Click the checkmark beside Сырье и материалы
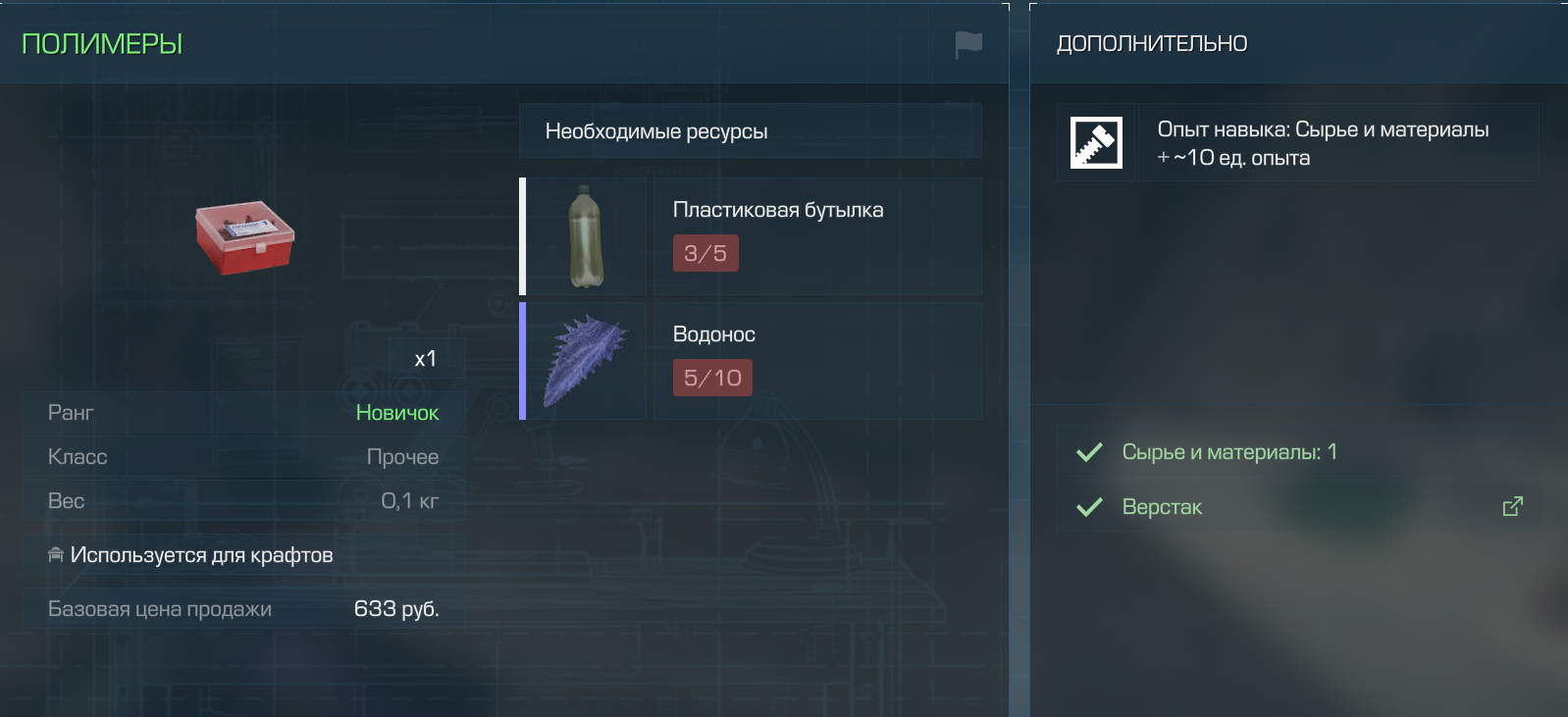This screenshot has width=1568, height=717. 1089,452
